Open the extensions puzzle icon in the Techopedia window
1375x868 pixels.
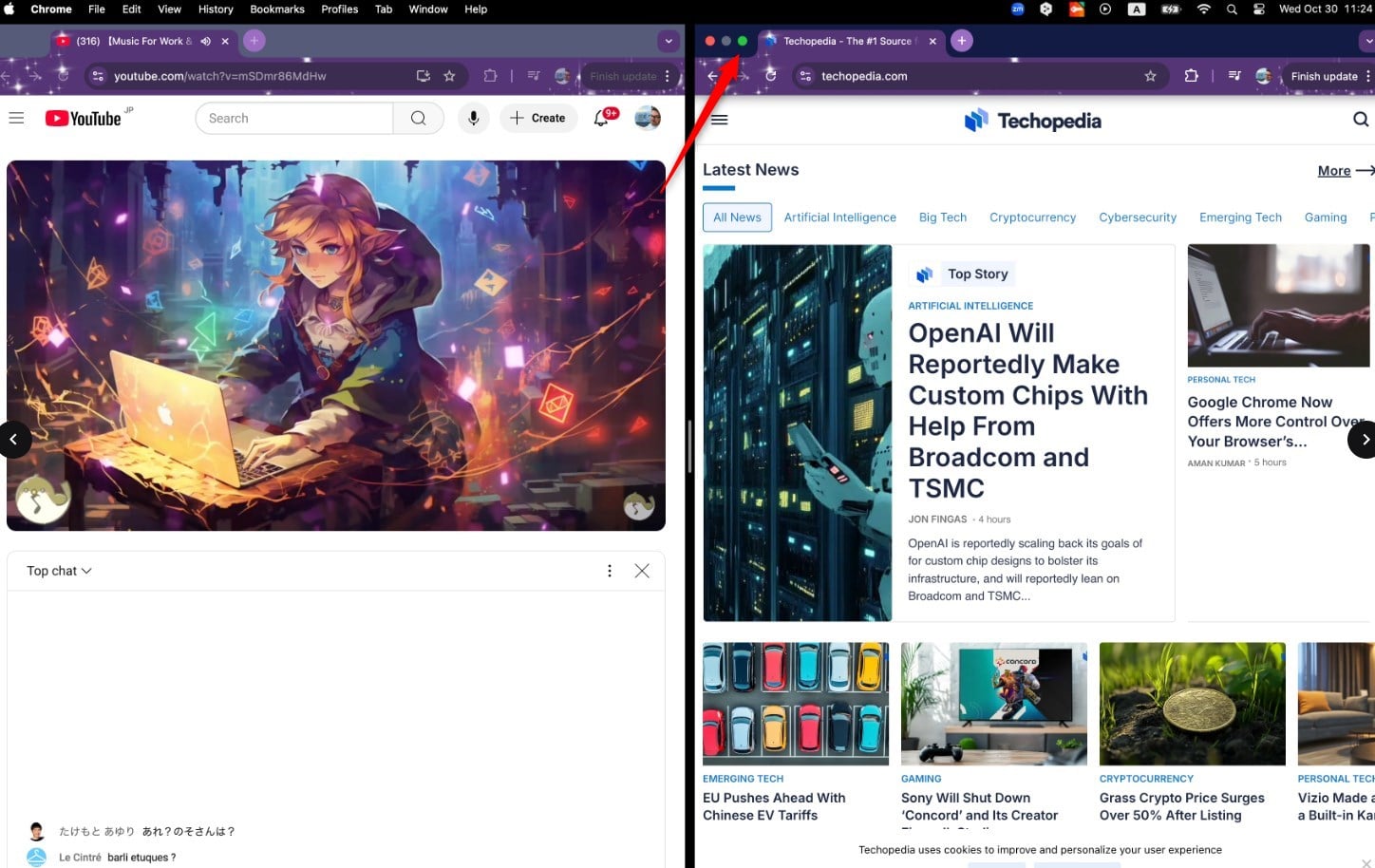(x=1191, y=76)
